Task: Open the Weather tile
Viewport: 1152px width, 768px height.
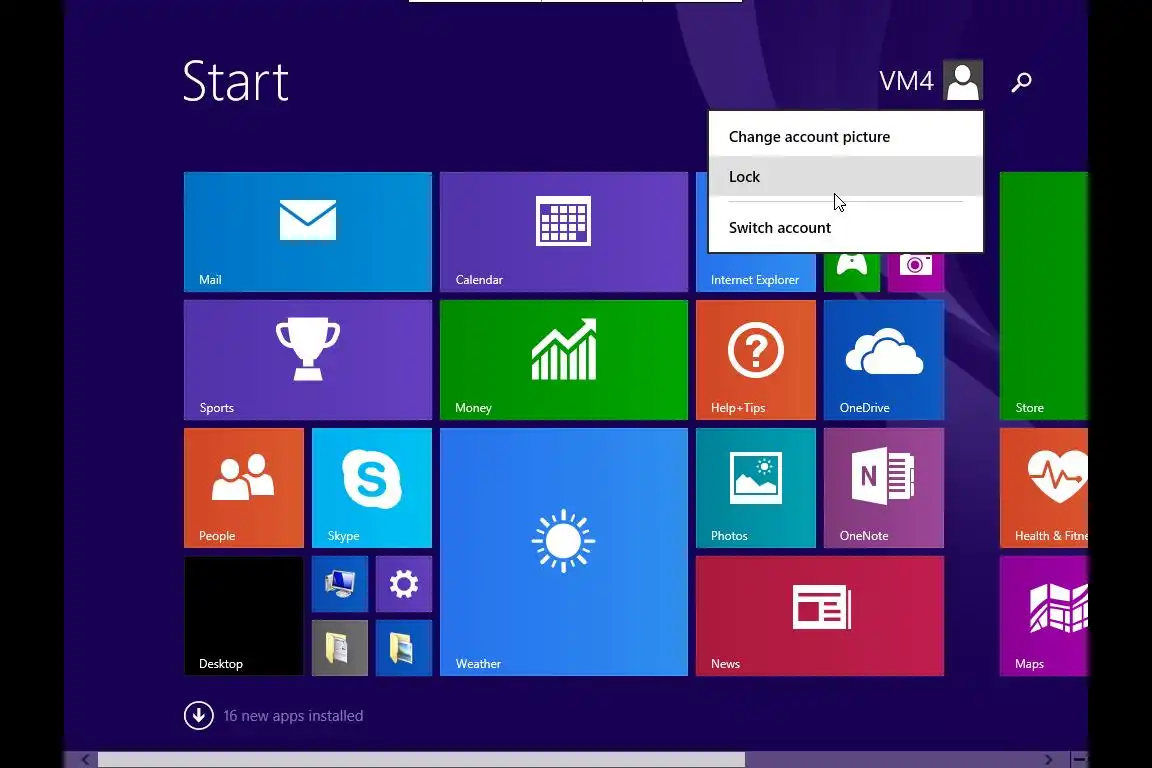Action: (564, 552)
